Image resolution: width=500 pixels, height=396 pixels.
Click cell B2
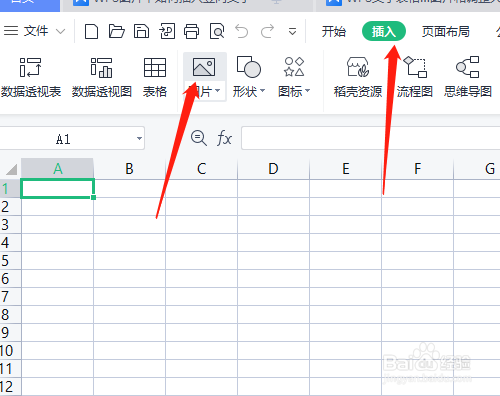(130, 207)
